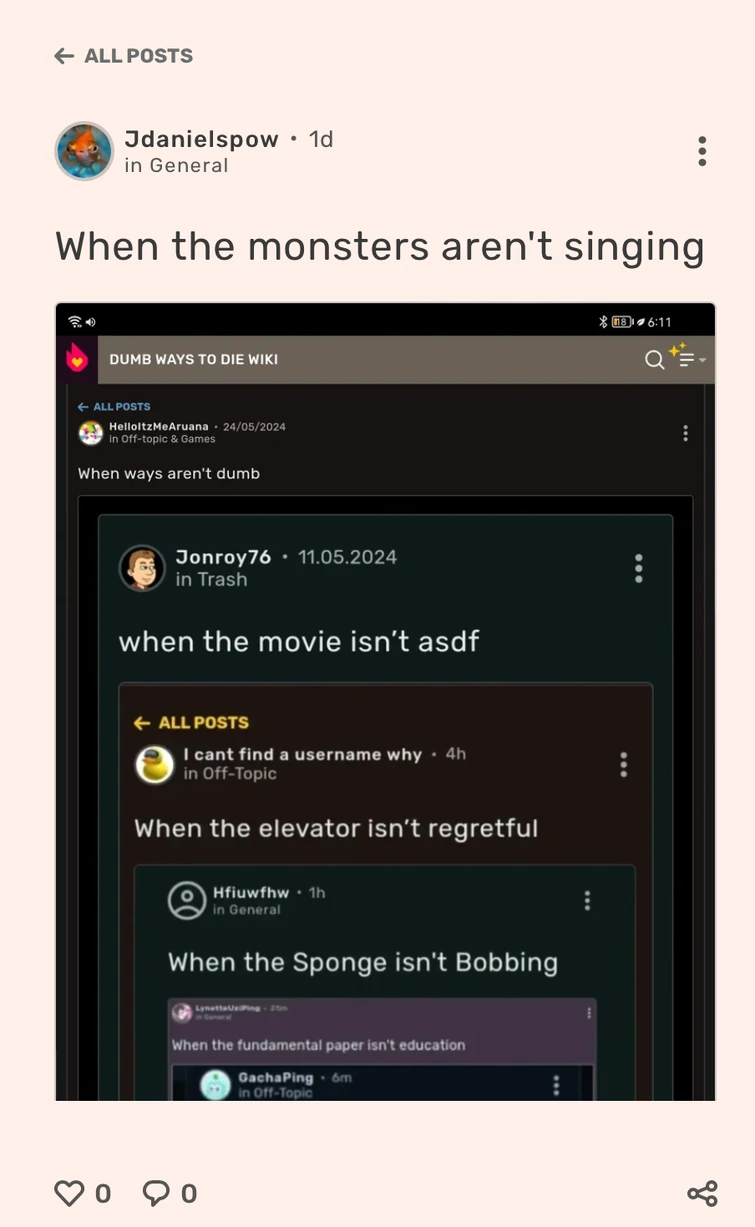Open the sparkle menu dropdown in wiki header
755x1227 pixels.
click(687, 356)
